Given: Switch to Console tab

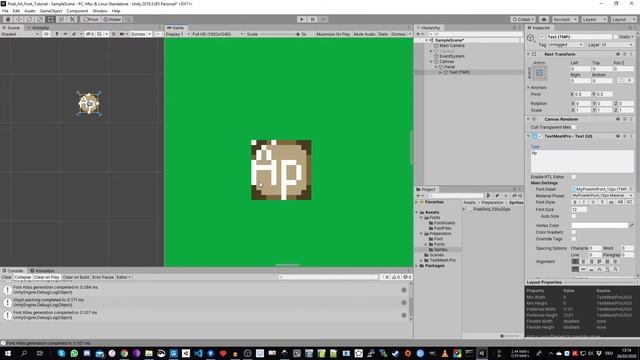Looking at the screenshot, I should pyautogui.click(x=13, y=271).
